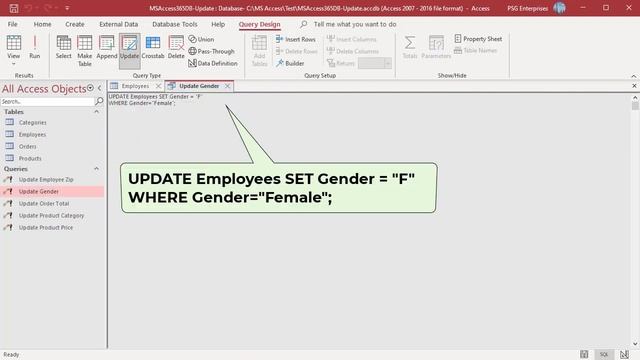This screenshot has height=360, width=640.
Task: Toggle the Property Sheet pane
Action: 478,39
